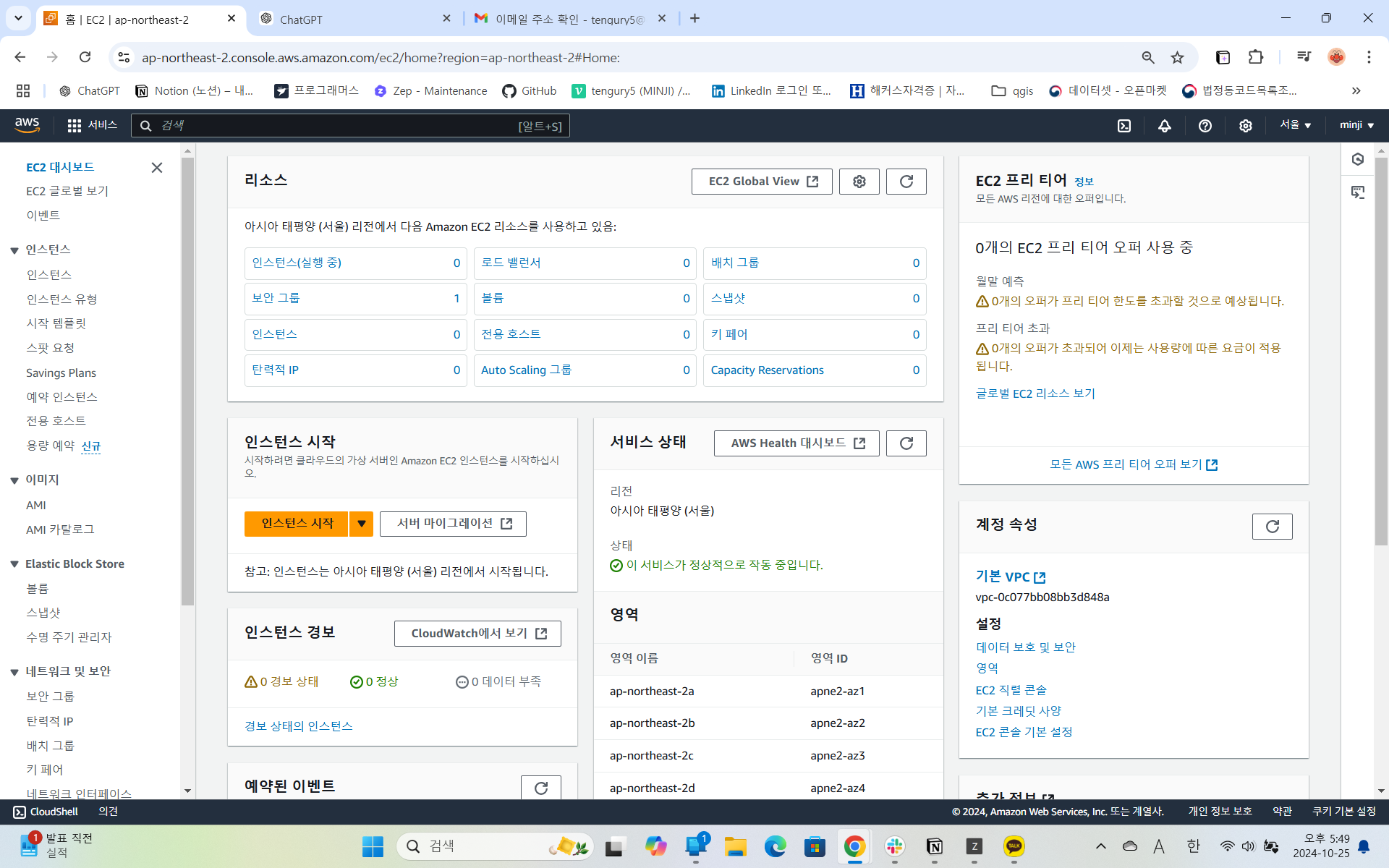Screen dimensions: 1389x868
Task: Open the Windows taskbar 검색 box
Action: [x=495, y=846]
